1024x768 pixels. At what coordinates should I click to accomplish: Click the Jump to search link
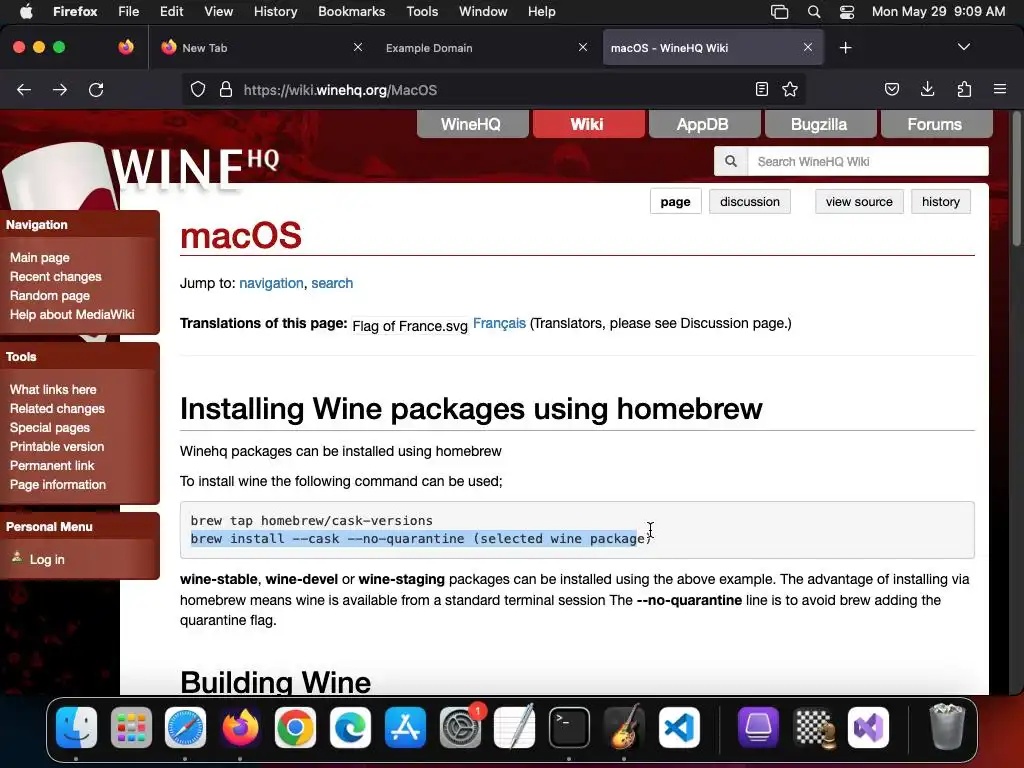tap(332, 283)
